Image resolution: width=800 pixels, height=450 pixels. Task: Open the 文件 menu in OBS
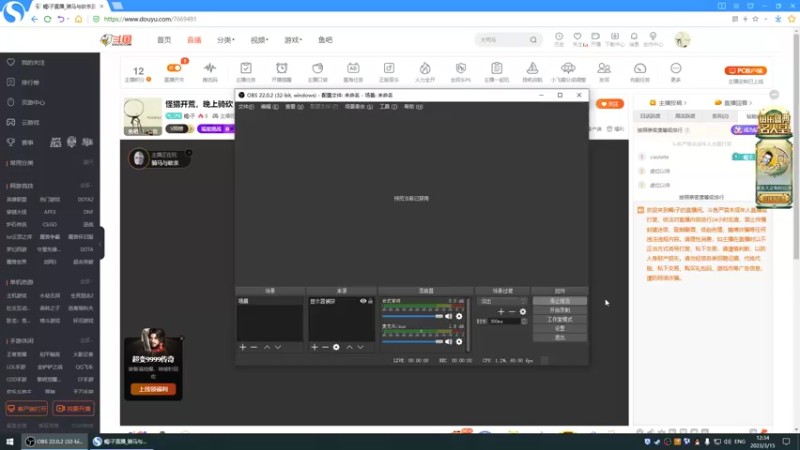tap(246, 107)
